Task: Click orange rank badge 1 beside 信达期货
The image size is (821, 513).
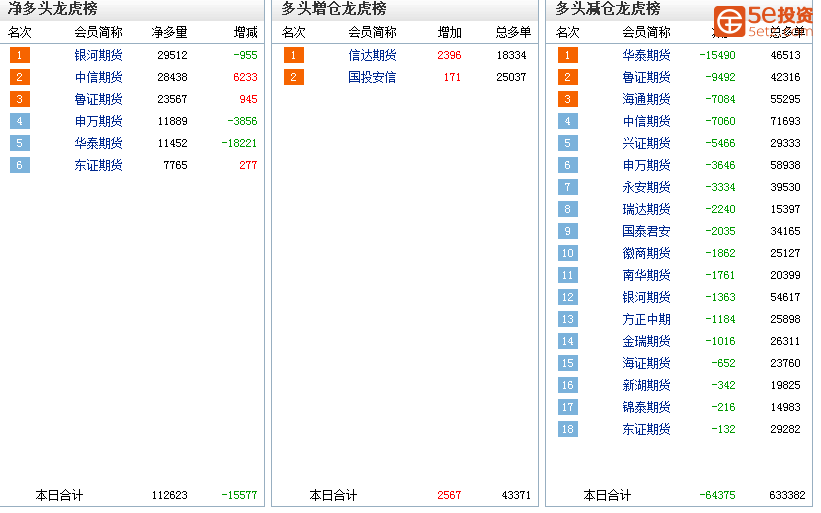Action: [x=294, y=55]
